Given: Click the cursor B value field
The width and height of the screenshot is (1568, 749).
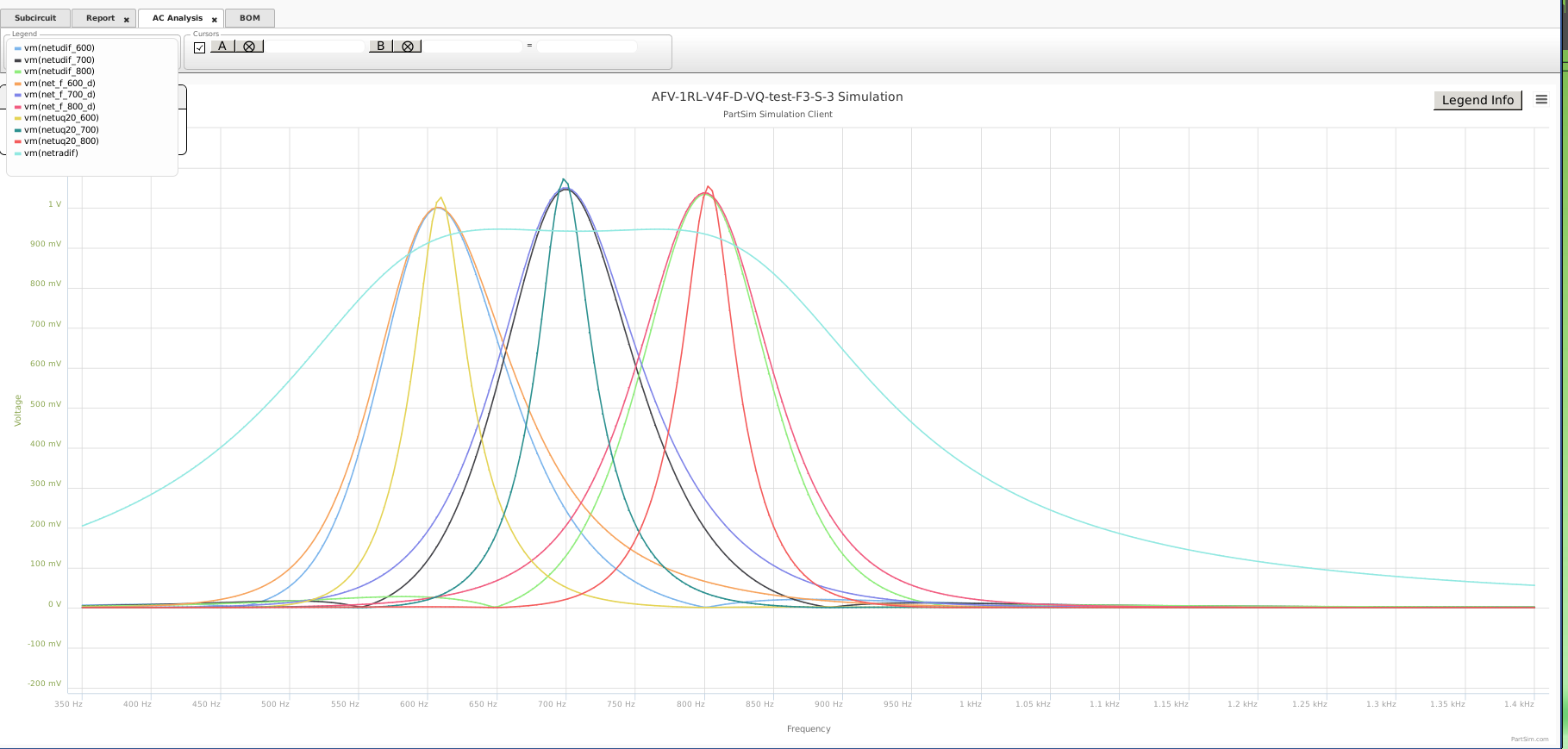Looking at the screenshot, I should [x=472, y=47].
